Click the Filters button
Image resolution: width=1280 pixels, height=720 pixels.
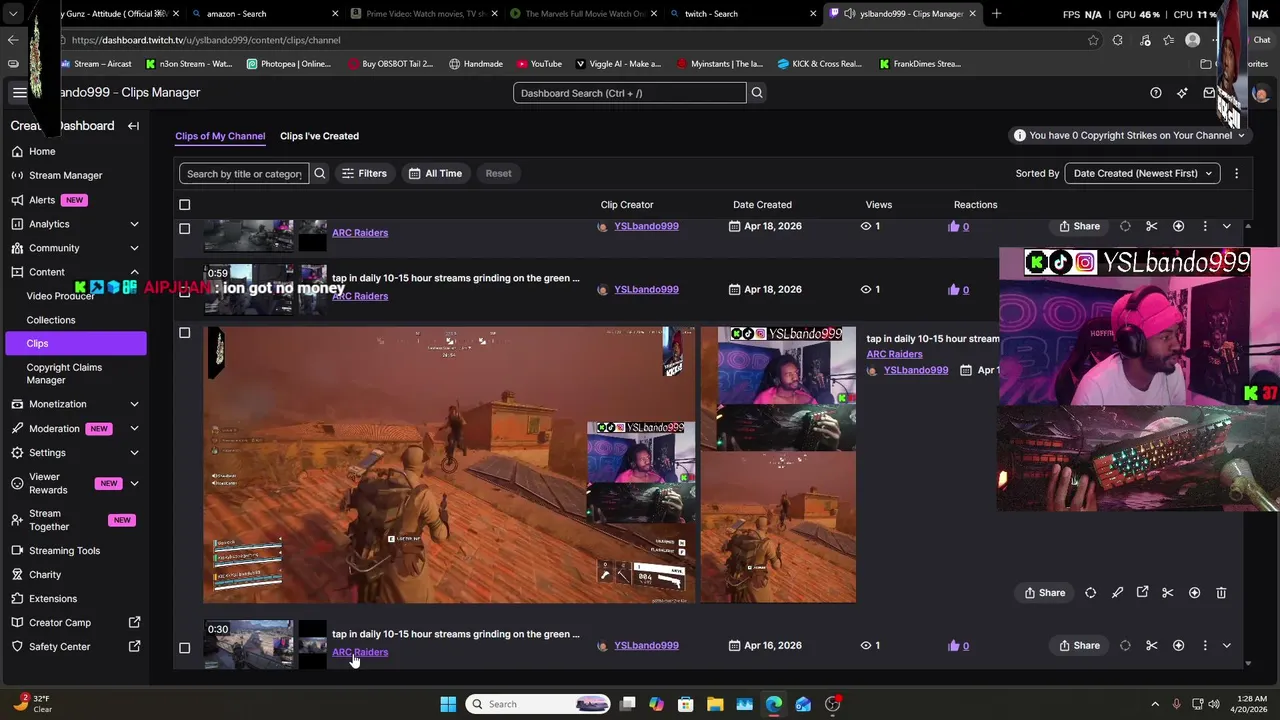[364, 174]
